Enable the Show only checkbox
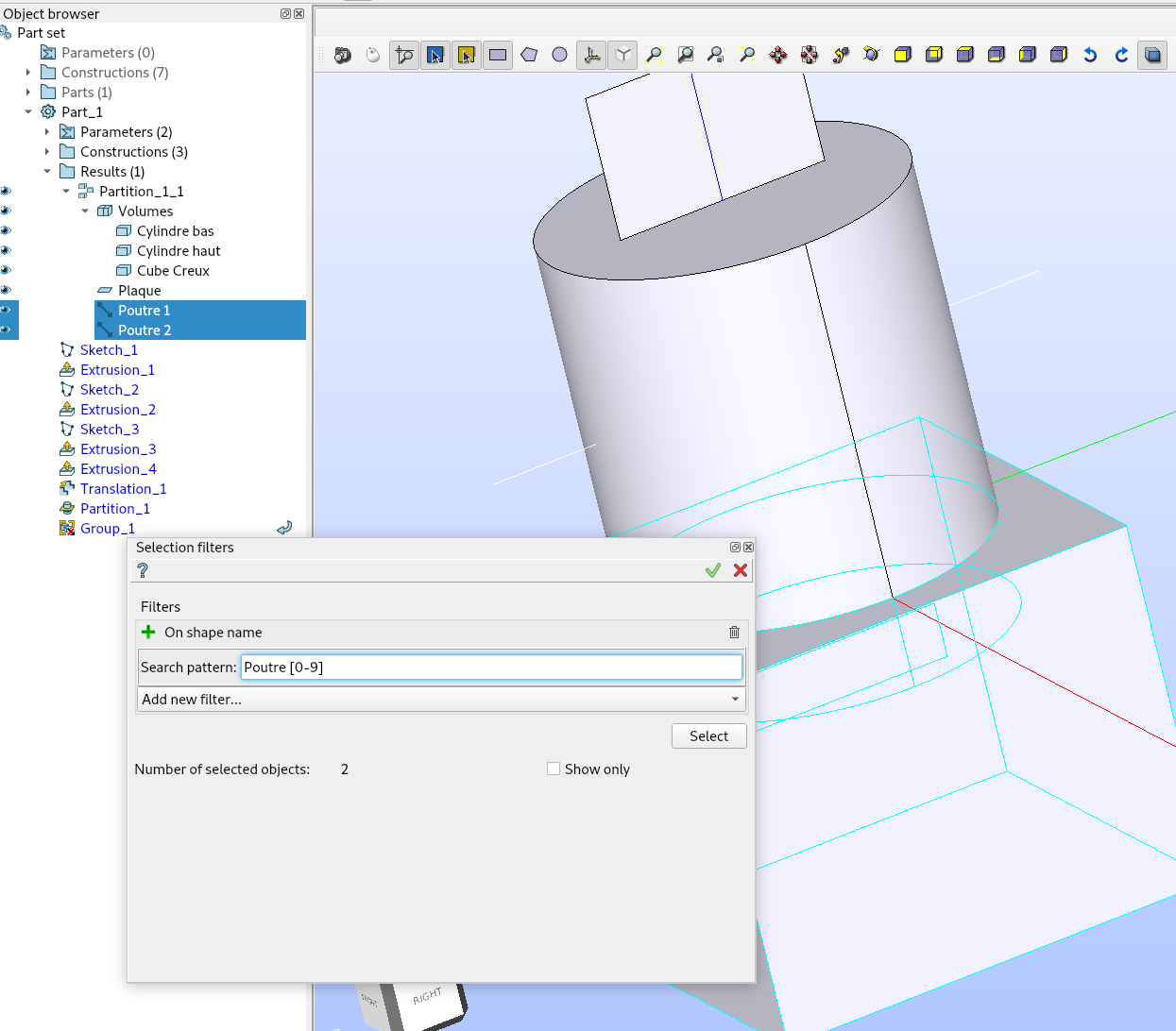The image size is (1176, 1031). coord(554,769)
